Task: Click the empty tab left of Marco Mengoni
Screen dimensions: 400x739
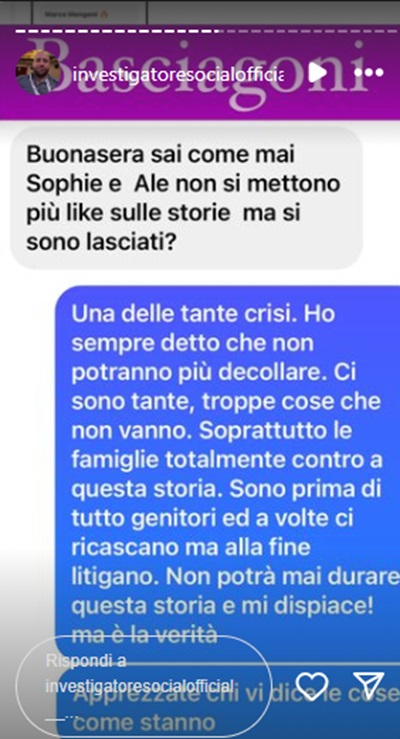Action: tap(16, 13)
